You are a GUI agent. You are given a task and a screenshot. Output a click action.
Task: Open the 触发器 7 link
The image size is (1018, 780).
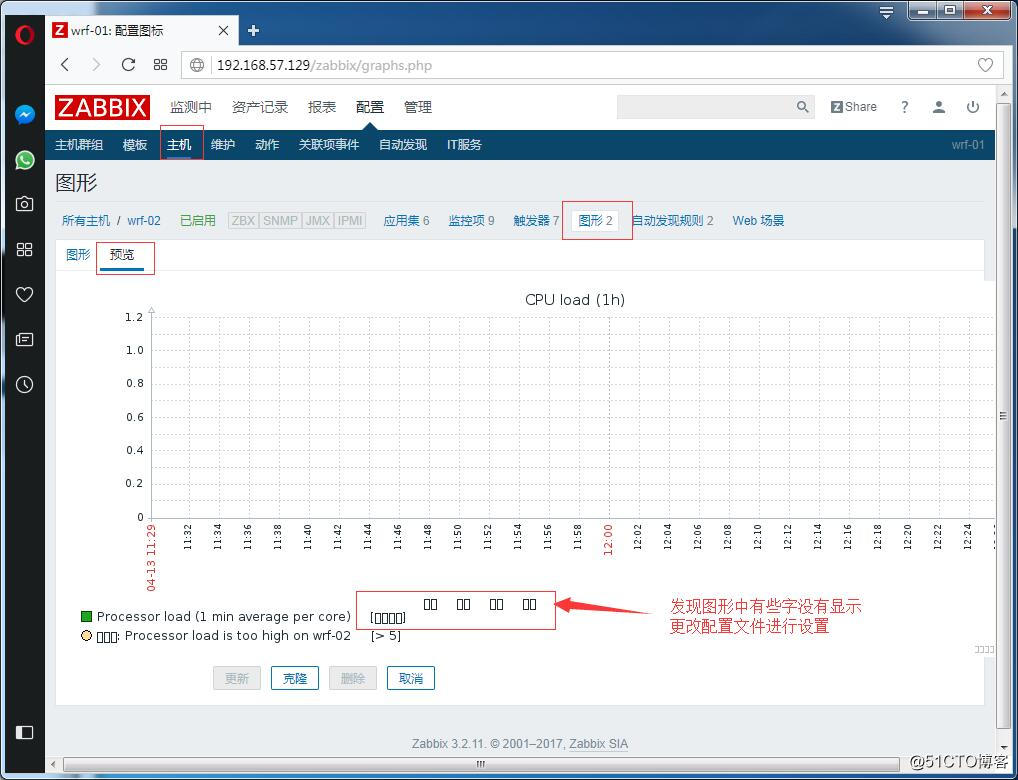[x=536, y=221]
